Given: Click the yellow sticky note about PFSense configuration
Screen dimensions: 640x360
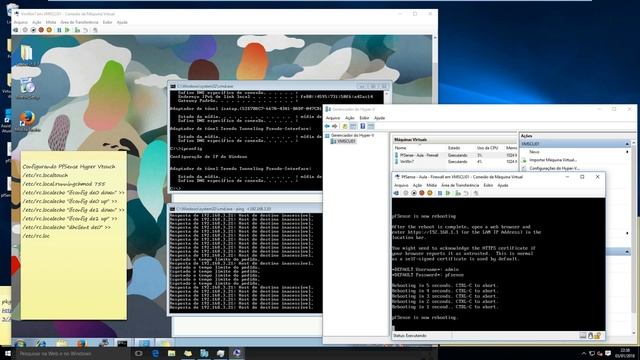Looking at the screenshot, I should coord(73,236).
